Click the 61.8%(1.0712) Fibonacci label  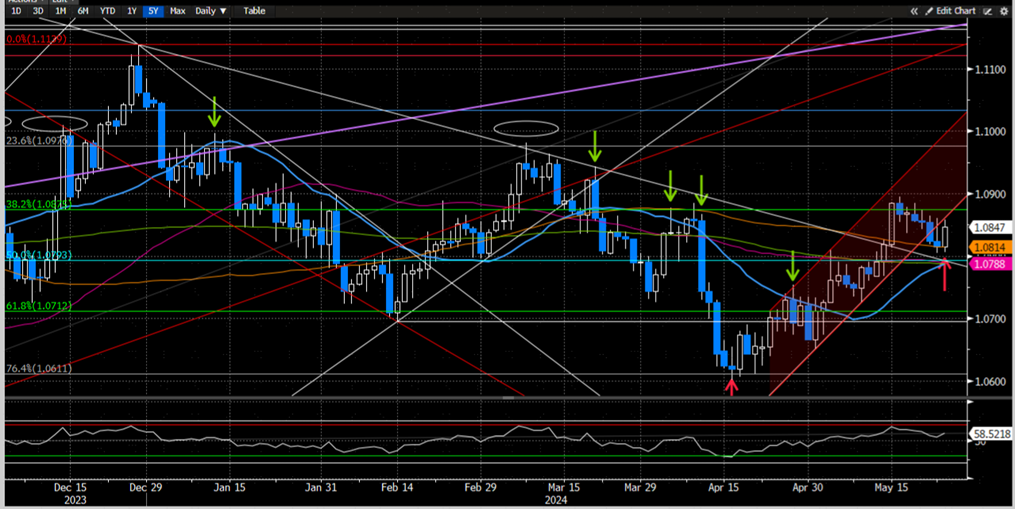point(39,306)
